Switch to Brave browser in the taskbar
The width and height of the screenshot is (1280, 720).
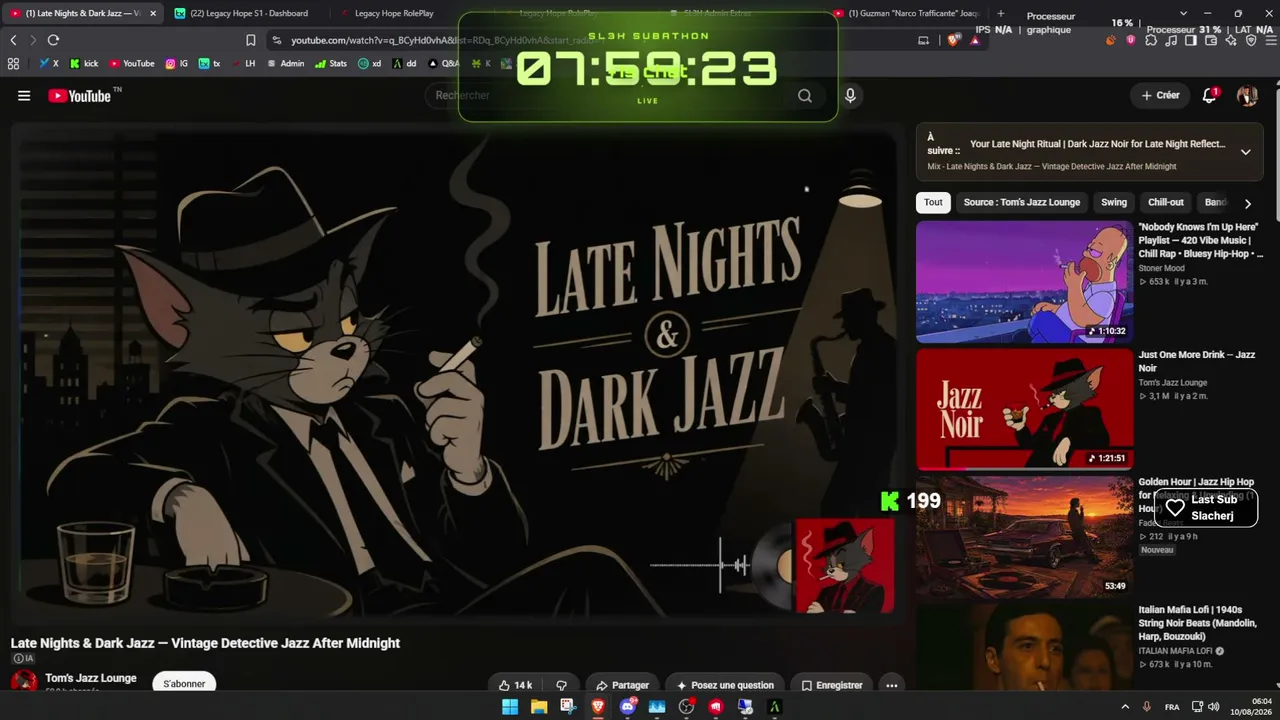click(x=598, y=707)
